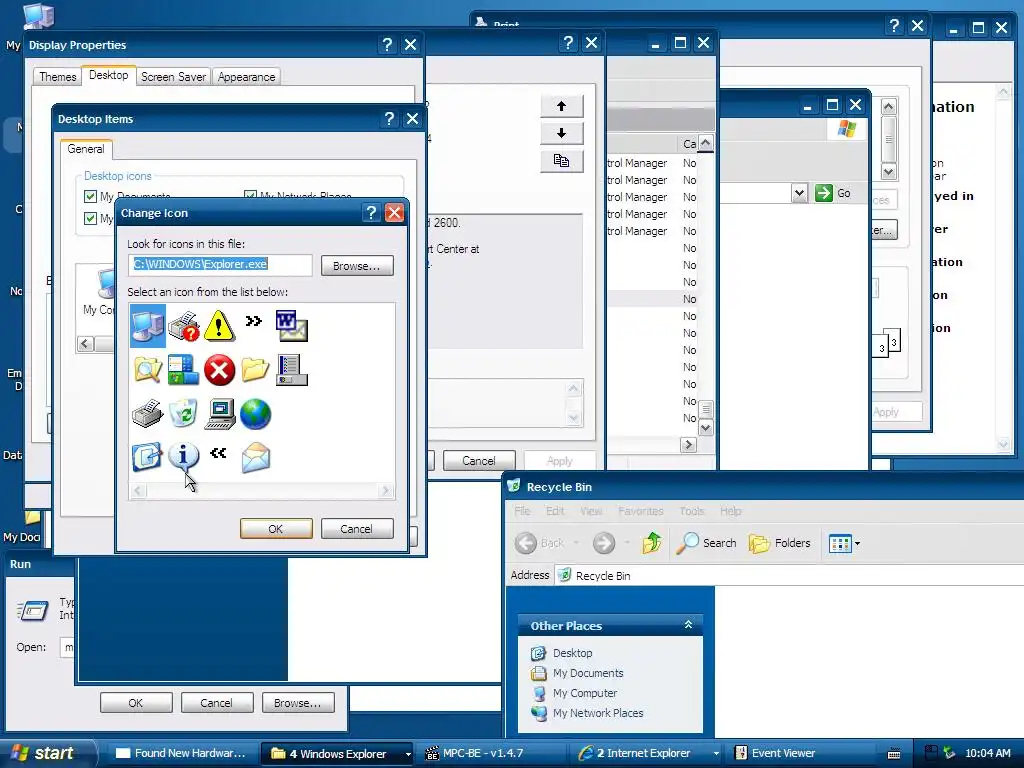Screen dimensions: 1024x768
Task: Open the address dropdown next to Go
Action: point(799,193)
